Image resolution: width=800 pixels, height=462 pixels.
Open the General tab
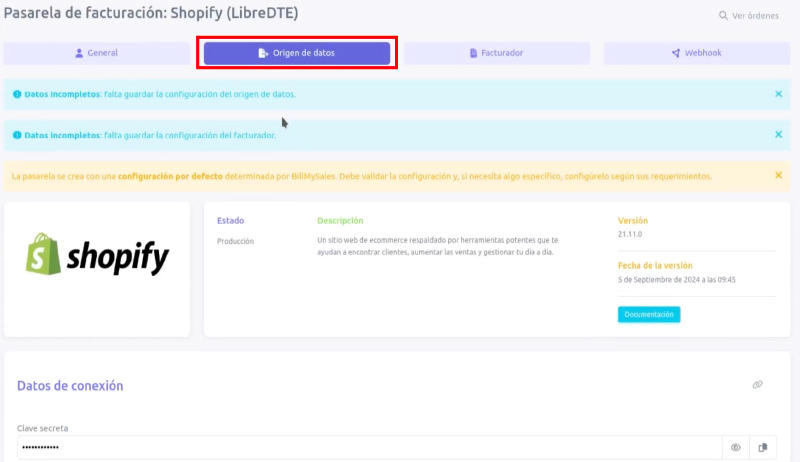[97, 53]
